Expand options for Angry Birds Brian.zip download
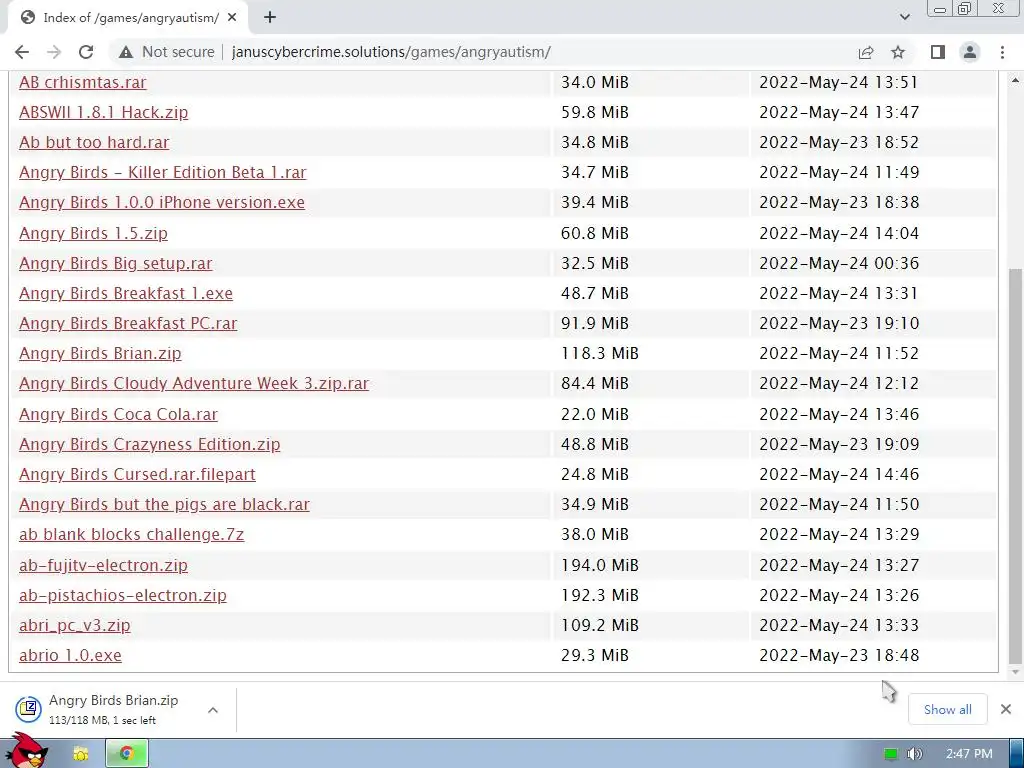The width and height of the screenshot is (1024, 768). [213, 710]
